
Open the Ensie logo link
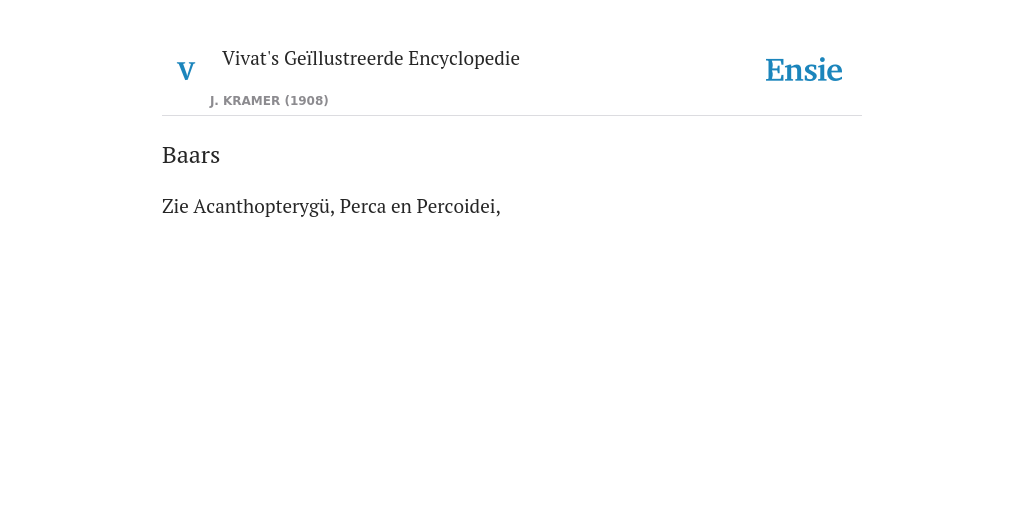tap(804, 70)
